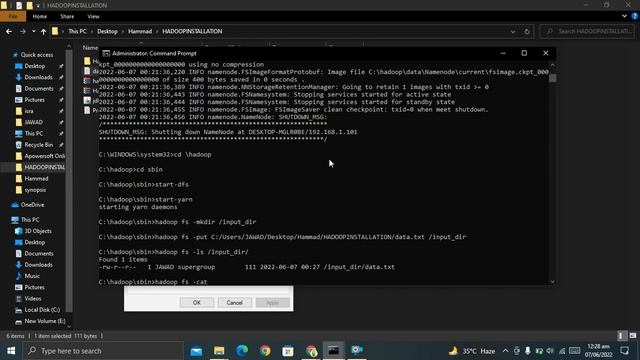Click HADOOPINSTALLATION in address breadcrumb
This screenshot has height=360, width=640.
point(192,31)
